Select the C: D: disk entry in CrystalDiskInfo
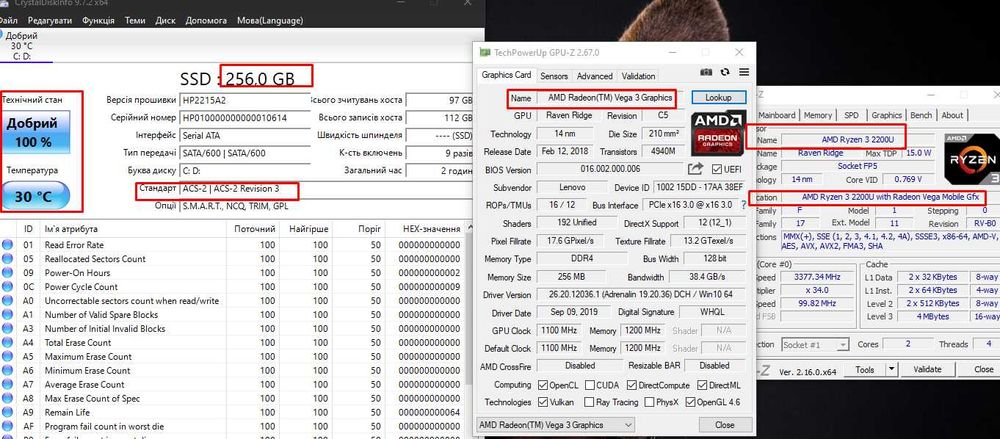Viewport: 1000px width, 439px height. tap(23, 47)
